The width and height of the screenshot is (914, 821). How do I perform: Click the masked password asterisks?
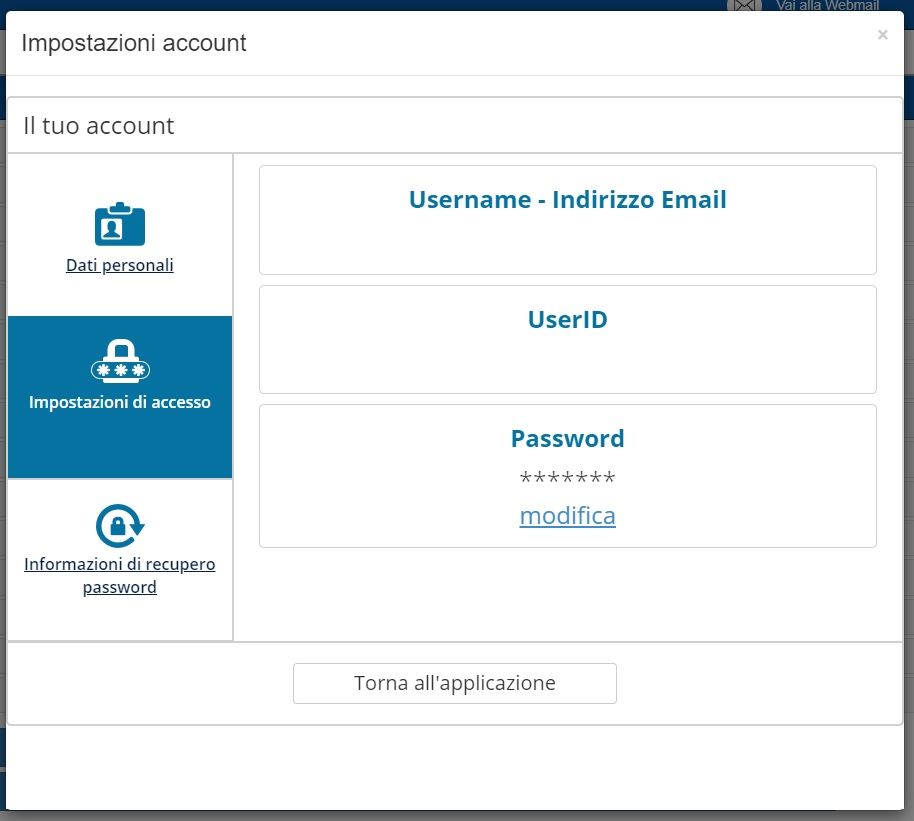pyautogui.click(x=567, y=480)
